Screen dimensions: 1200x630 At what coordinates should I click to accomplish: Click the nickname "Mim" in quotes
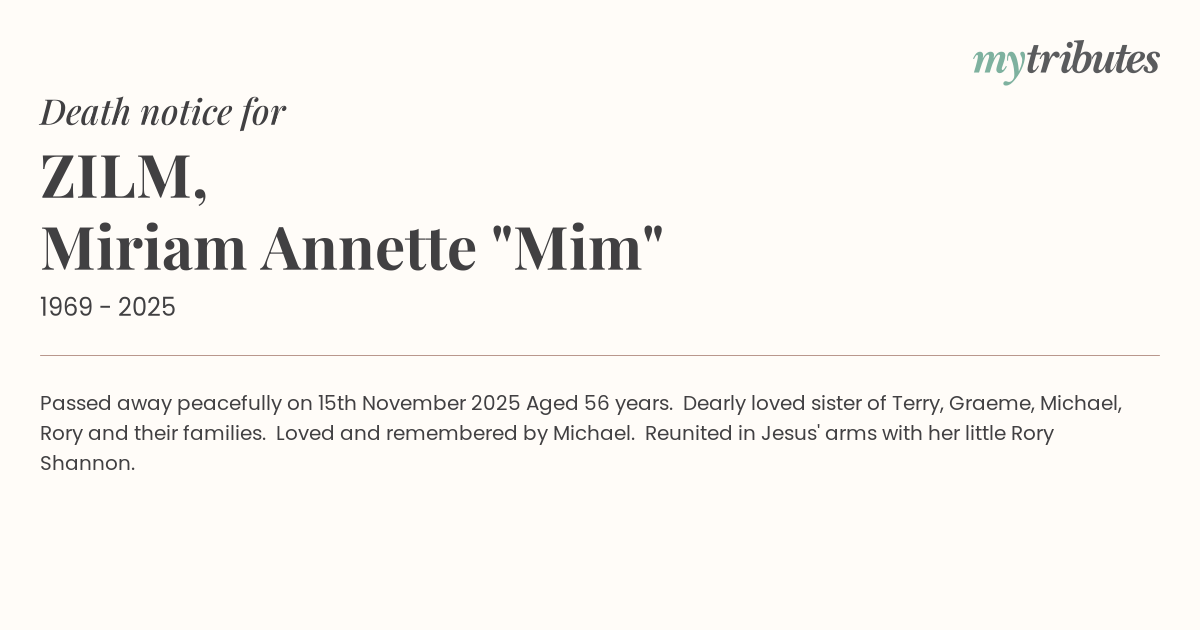tap(578, 248)
